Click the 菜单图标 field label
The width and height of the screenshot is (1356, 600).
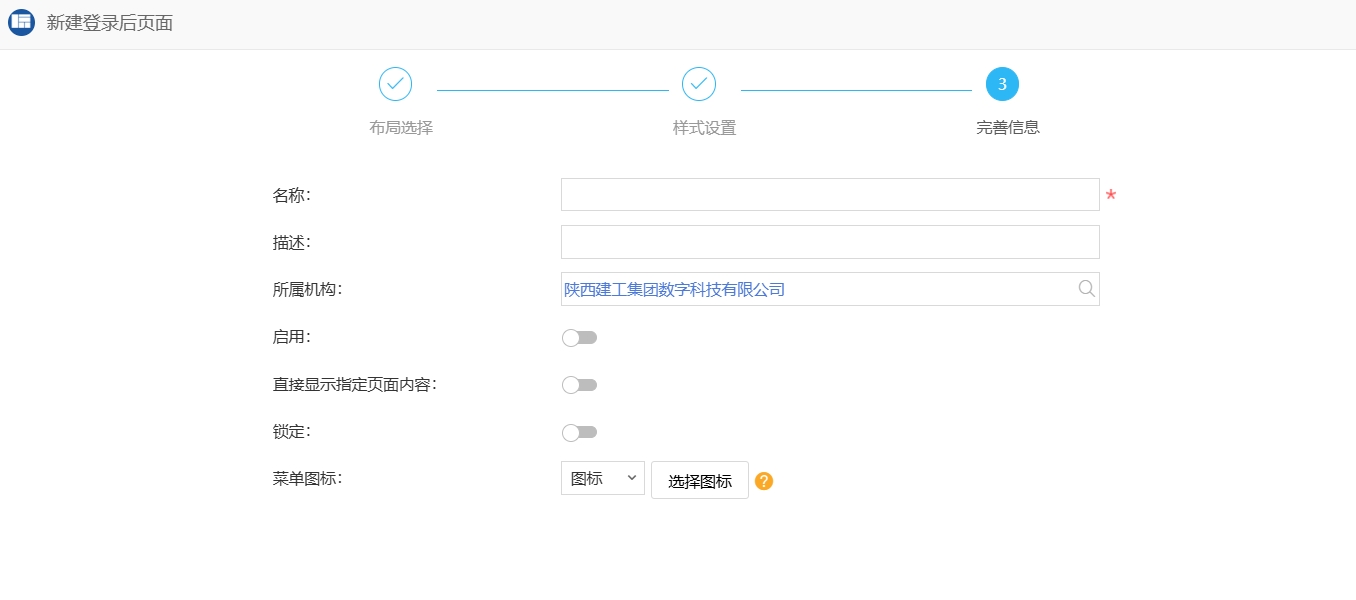(x=307, y=479)
